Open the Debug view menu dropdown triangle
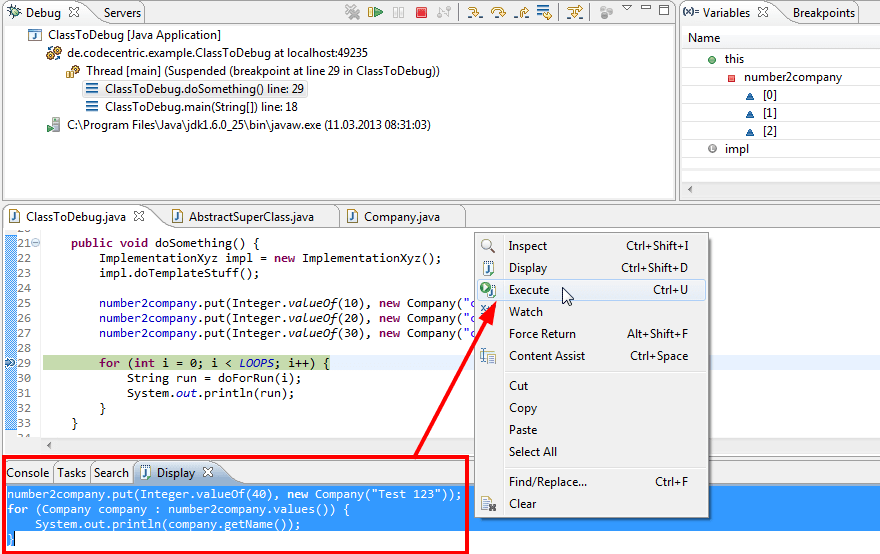Screen dimensions: 880x554 click(x=627, y=8)
